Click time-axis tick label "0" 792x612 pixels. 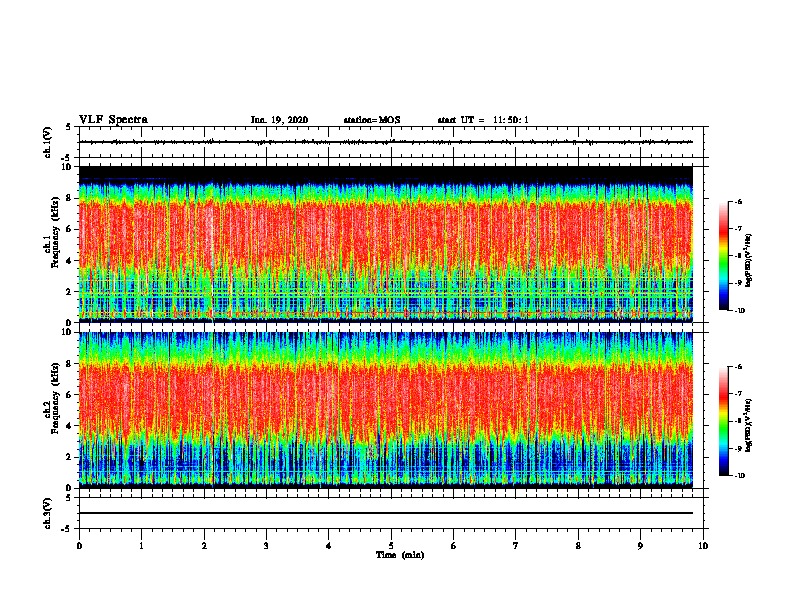tap(79, 546)
